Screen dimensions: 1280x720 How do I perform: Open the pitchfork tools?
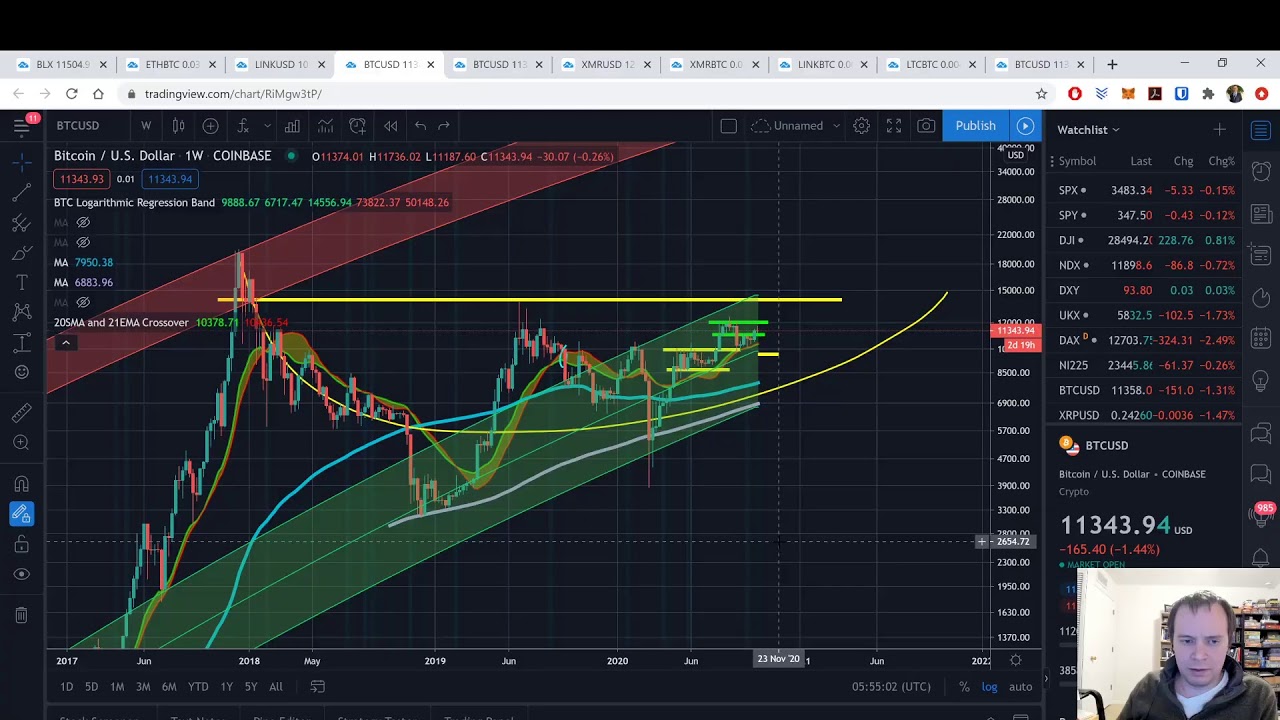click(x=21, y=222)
